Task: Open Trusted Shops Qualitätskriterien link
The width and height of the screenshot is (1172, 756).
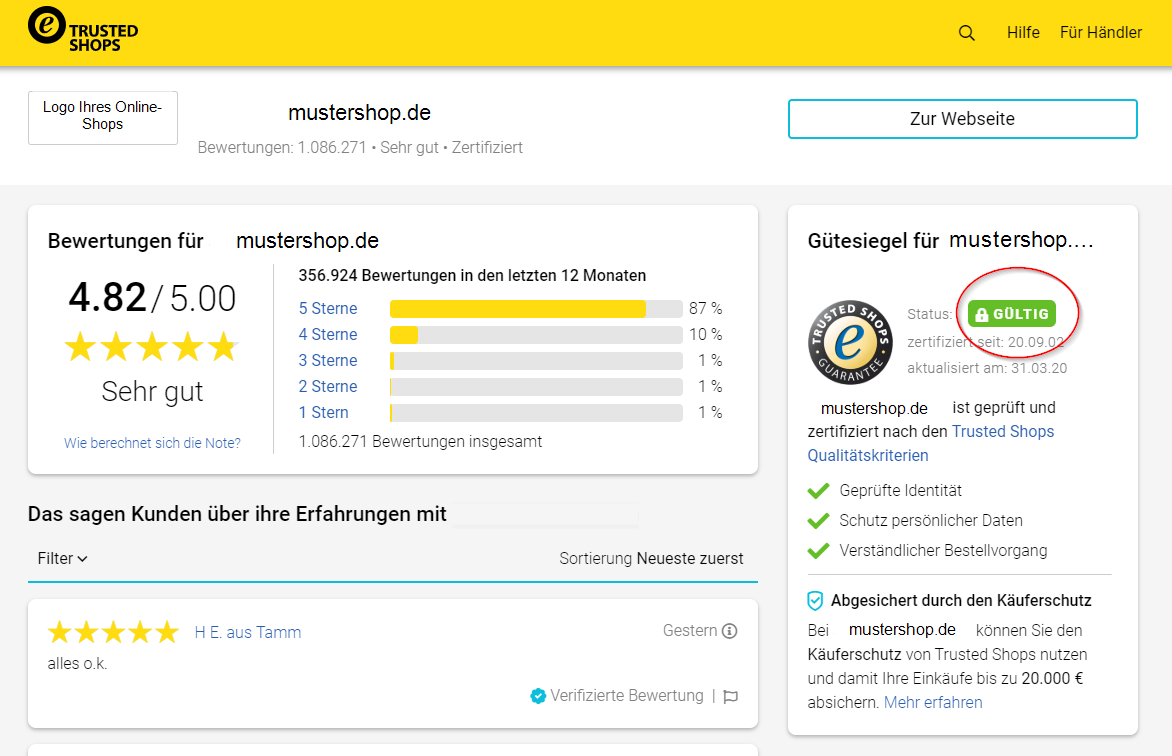Action: pyautogui.click(x=931, y=443)
